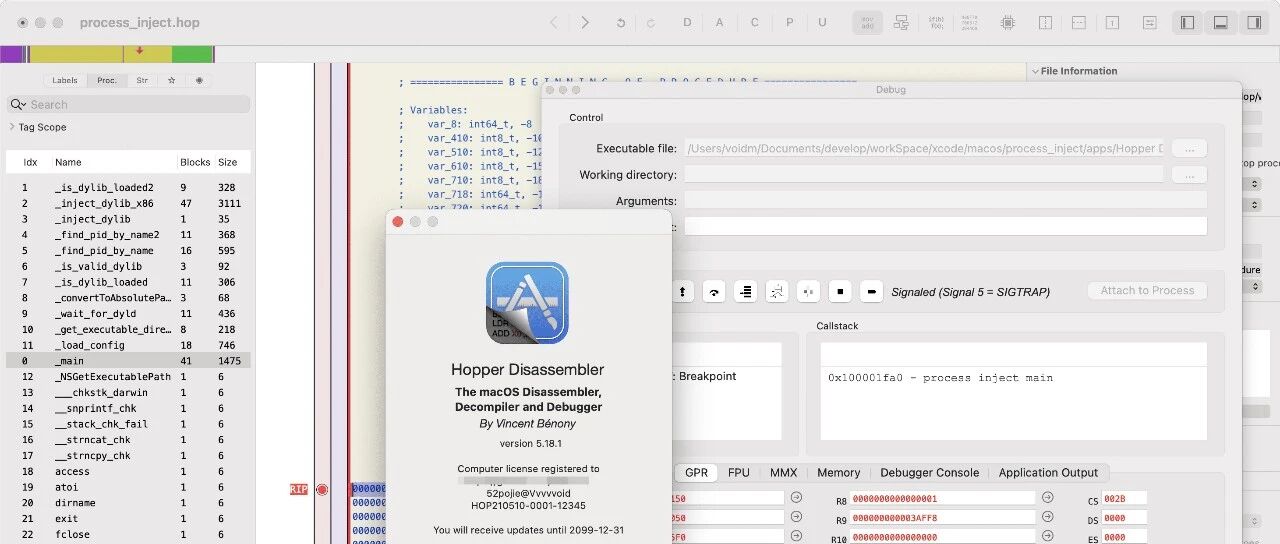Send R8 register value with its arrow icon
The height and width of the screenshot is (544, 1280).
1047,498
